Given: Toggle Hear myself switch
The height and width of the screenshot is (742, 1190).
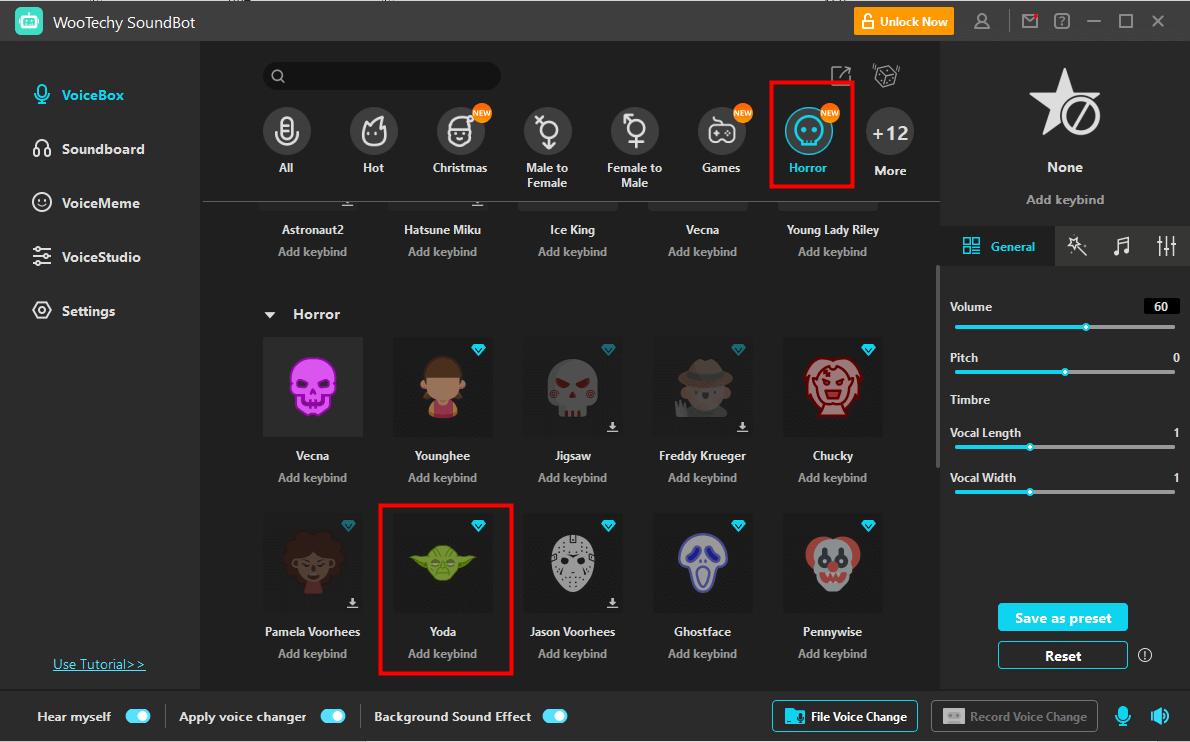Looking at the screenshot, I should [x=138, y=716].
